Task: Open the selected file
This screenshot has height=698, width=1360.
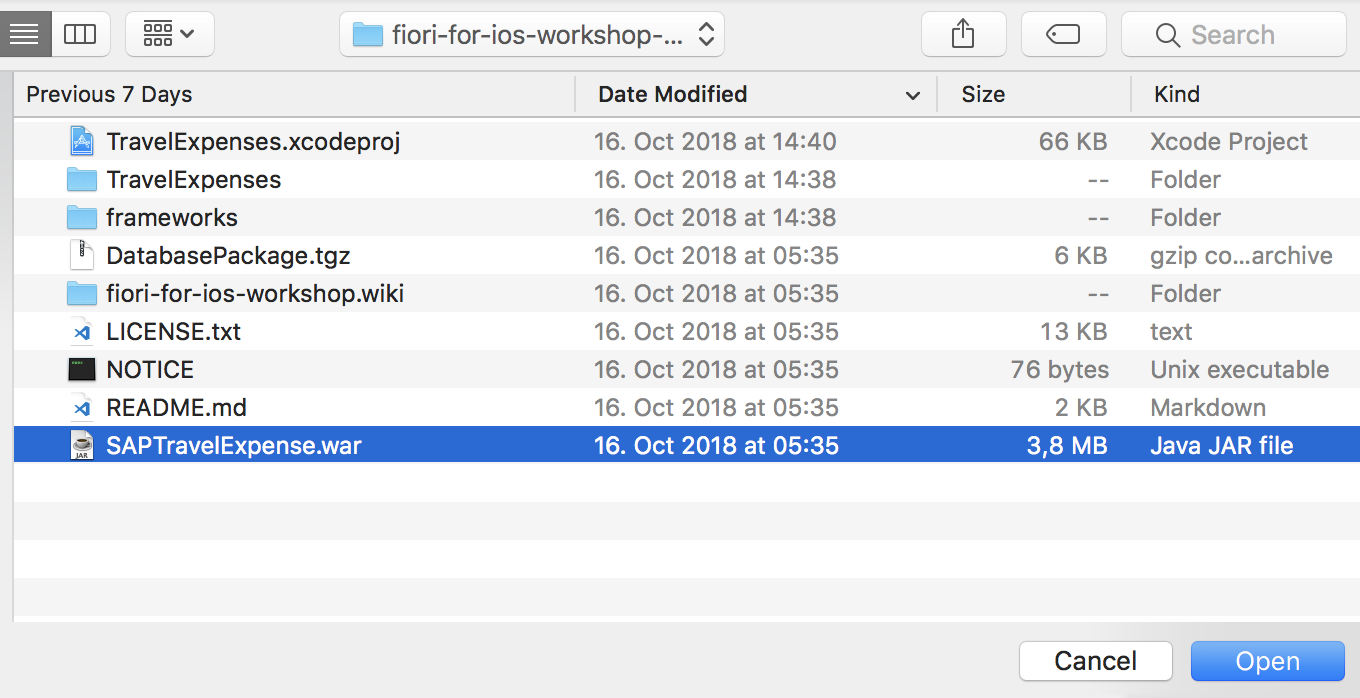Action: pyautogui.click(x=1268, y=661)
